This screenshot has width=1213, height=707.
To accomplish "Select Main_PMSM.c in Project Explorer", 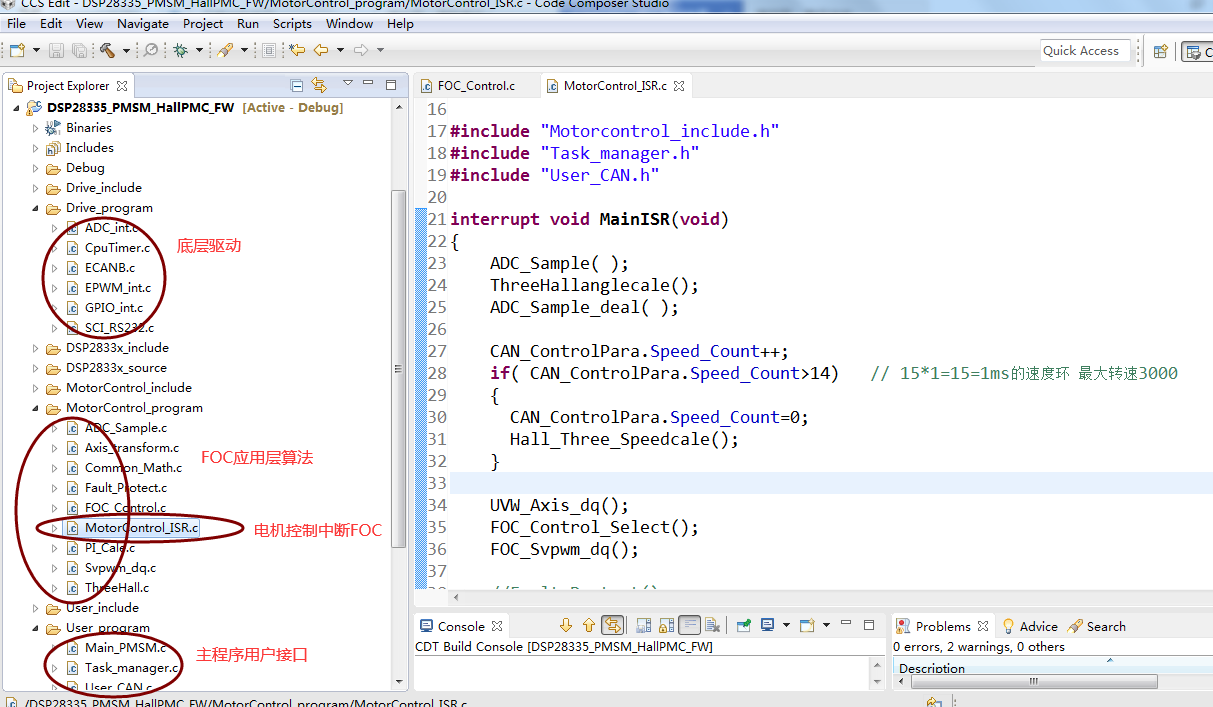I will coord(125,648).
